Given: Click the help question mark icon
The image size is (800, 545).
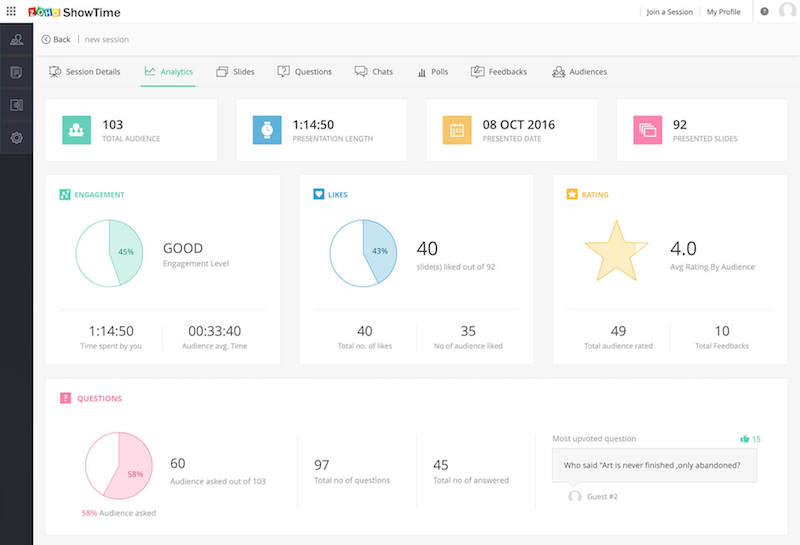Looking at the screenshot, I should pyautogui.click(x=765, y=12).
